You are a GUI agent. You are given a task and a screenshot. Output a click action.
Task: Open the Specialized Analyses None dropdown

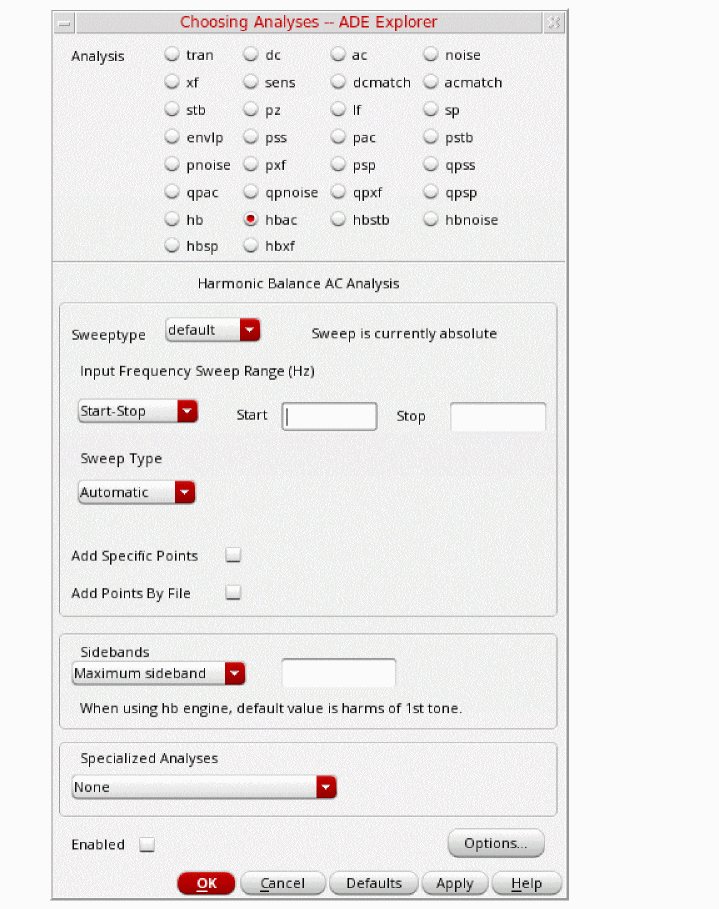click(x=204, y=787)
